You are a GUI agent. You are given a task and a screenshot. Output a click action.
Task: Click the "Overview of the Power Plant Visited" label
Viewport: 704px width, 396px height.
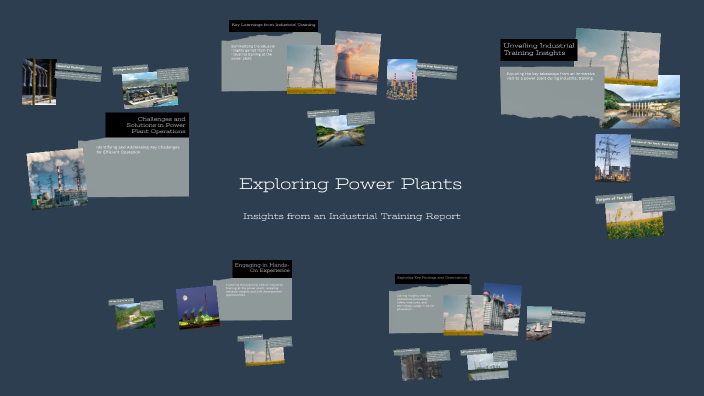click(654, 144)
